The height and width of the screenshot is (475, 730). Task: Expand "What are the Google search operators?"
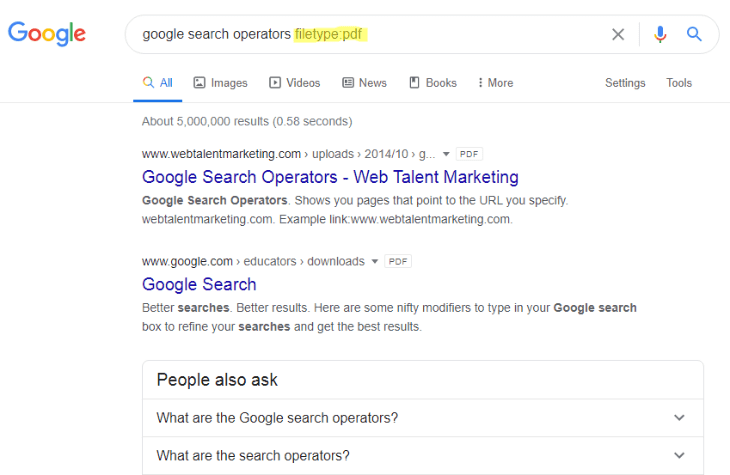pos(679,417)
